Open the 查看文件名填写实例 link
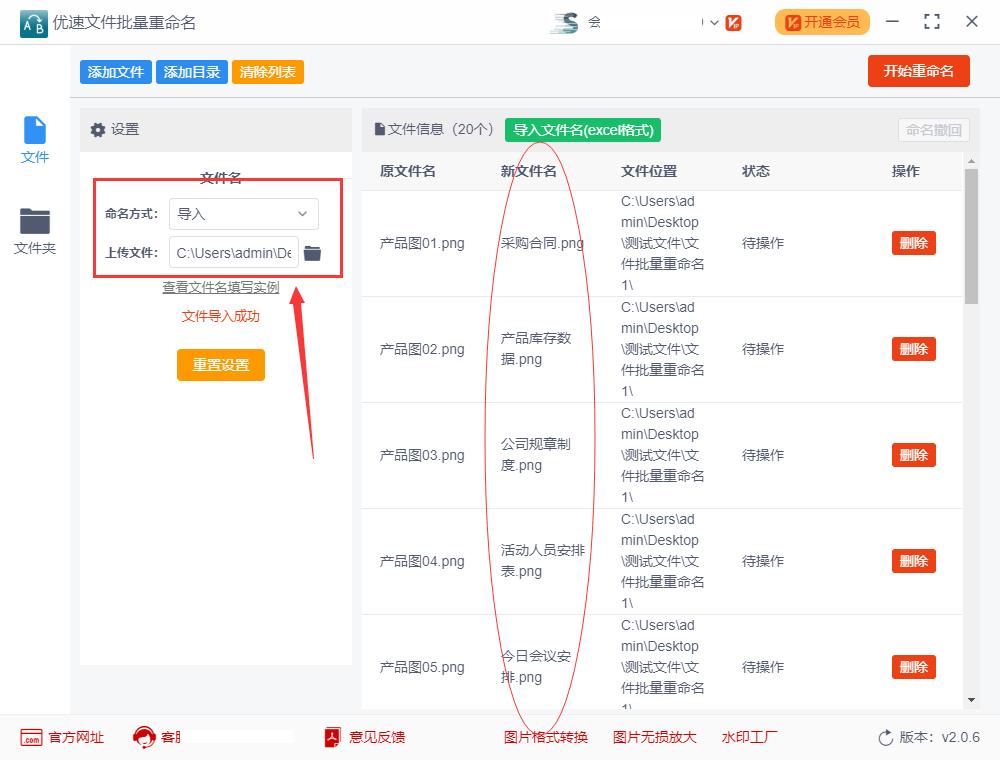 click(x=220, y=287)
